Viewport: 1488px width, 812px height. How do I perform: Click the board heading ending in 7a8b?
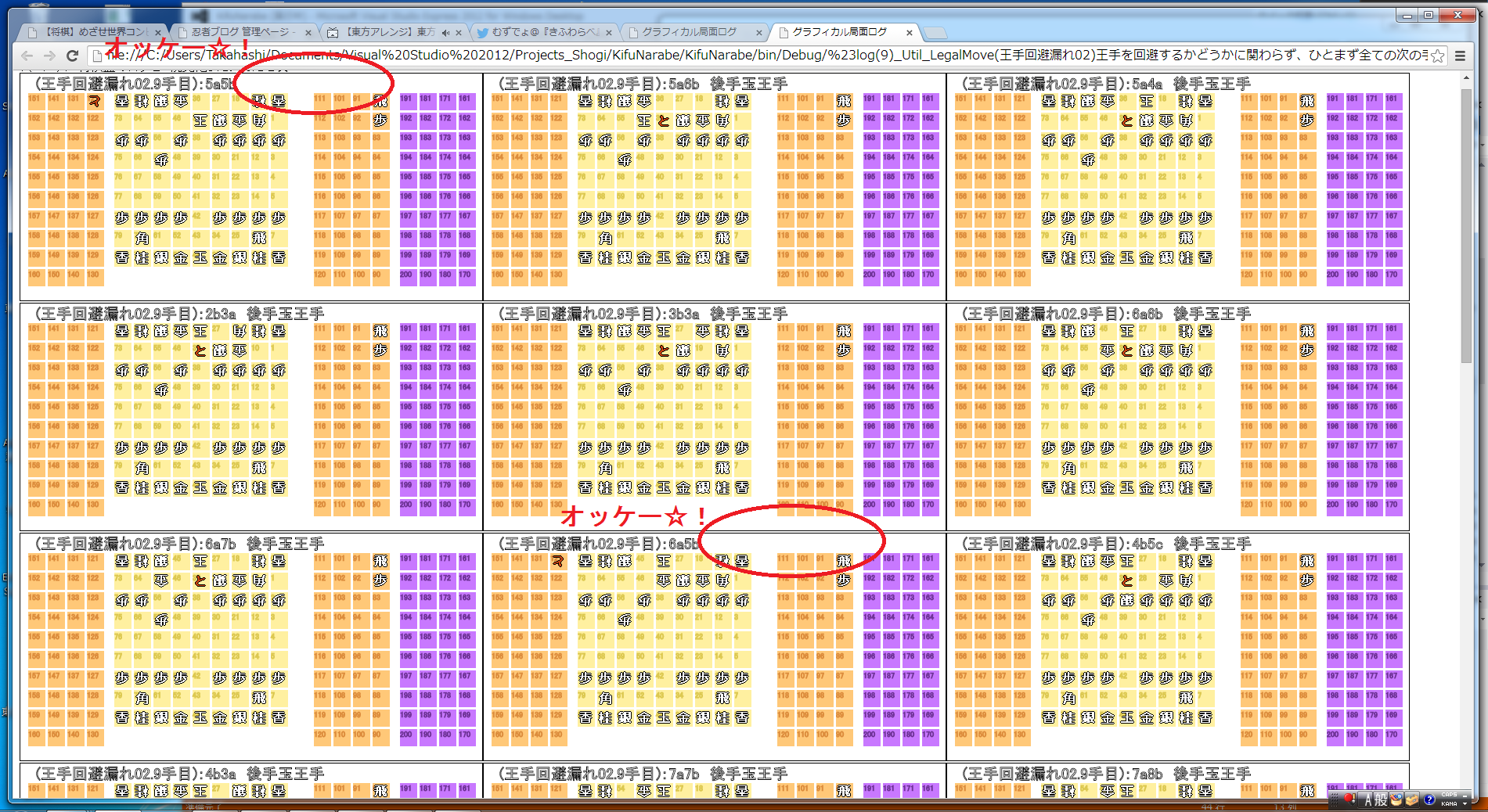point(1107,774)
